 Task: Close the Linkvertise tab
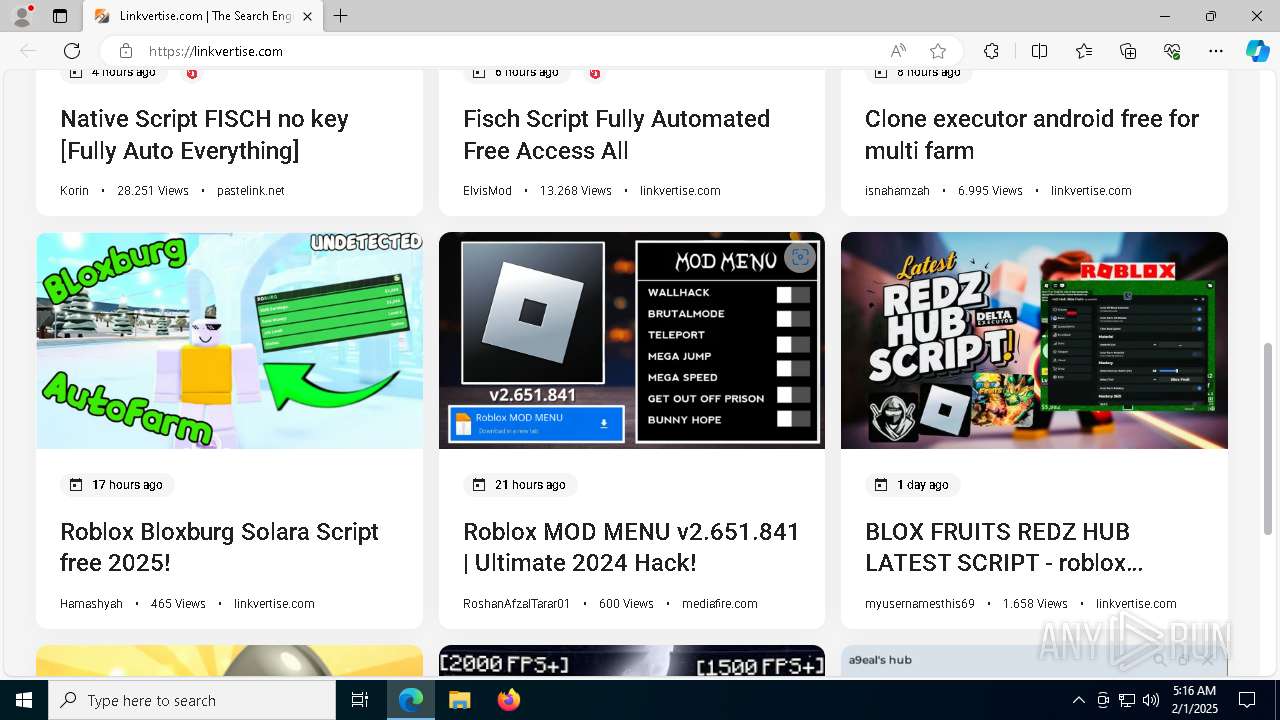[x=307, y=16]
